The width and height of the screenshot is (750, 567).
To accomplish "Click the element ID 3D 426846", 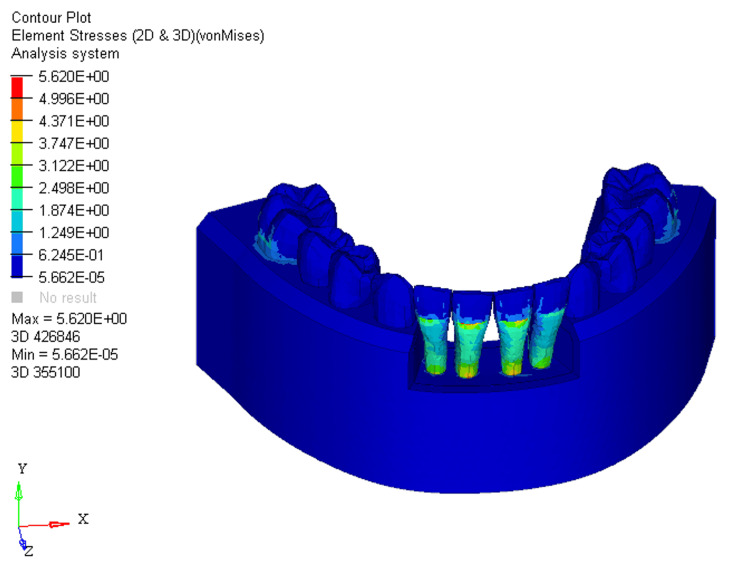I will point(46,337).
